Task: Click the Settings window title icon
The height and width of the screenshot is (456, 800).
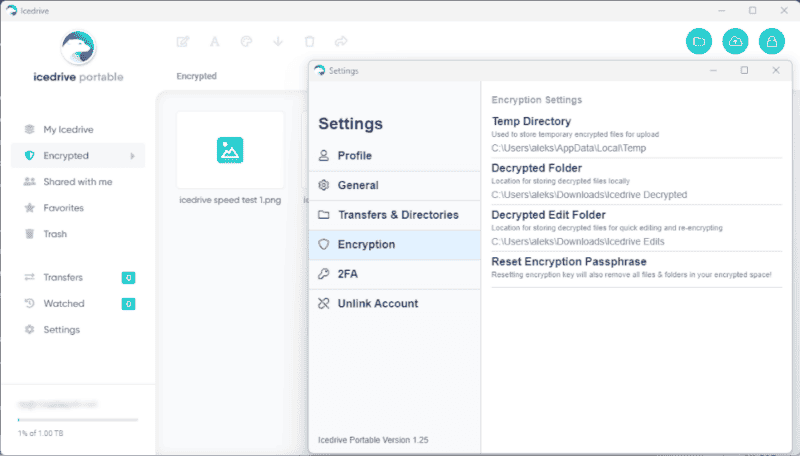Action: [320, 70]
